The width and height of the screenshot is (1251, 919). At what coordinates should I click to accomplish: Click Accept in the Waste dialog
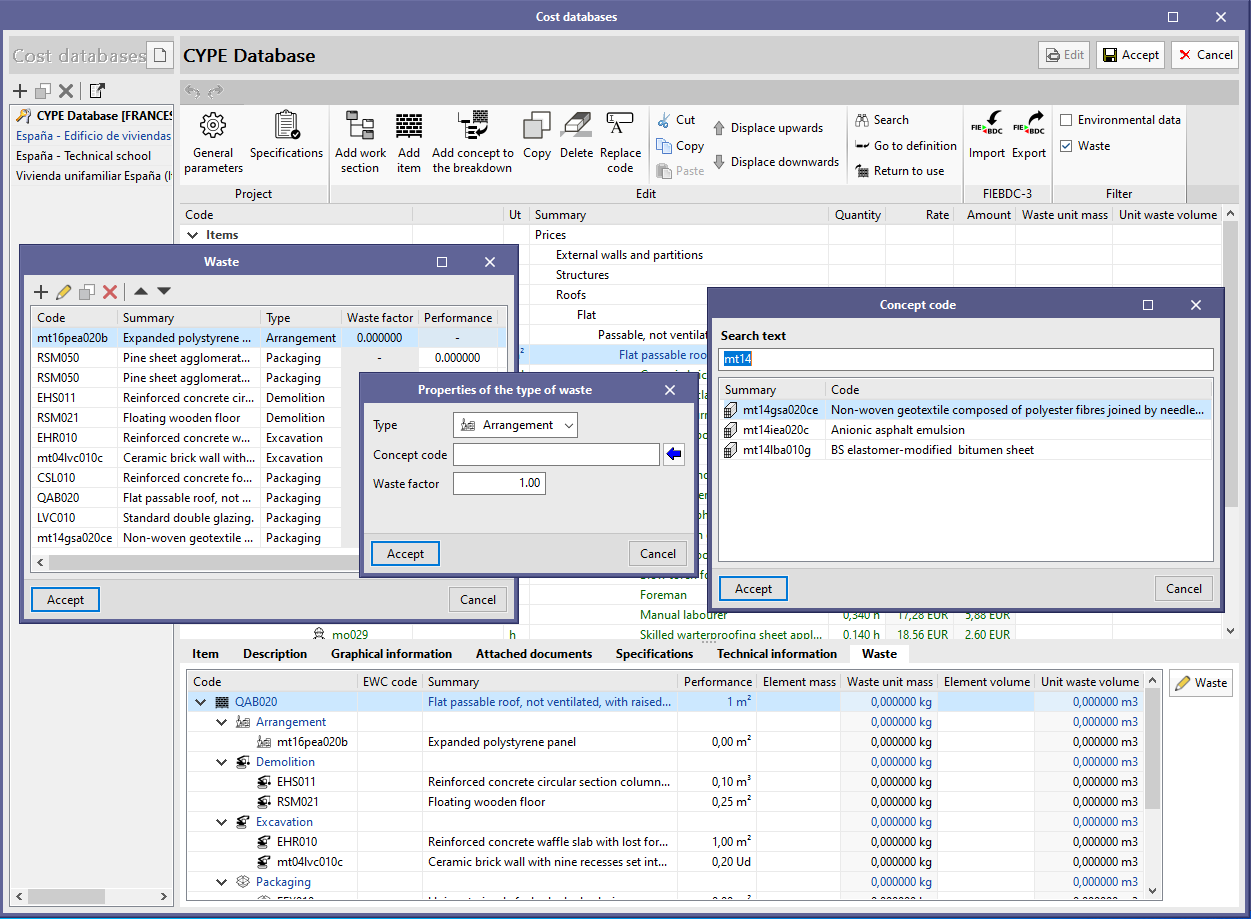click(x=65, y=600)
